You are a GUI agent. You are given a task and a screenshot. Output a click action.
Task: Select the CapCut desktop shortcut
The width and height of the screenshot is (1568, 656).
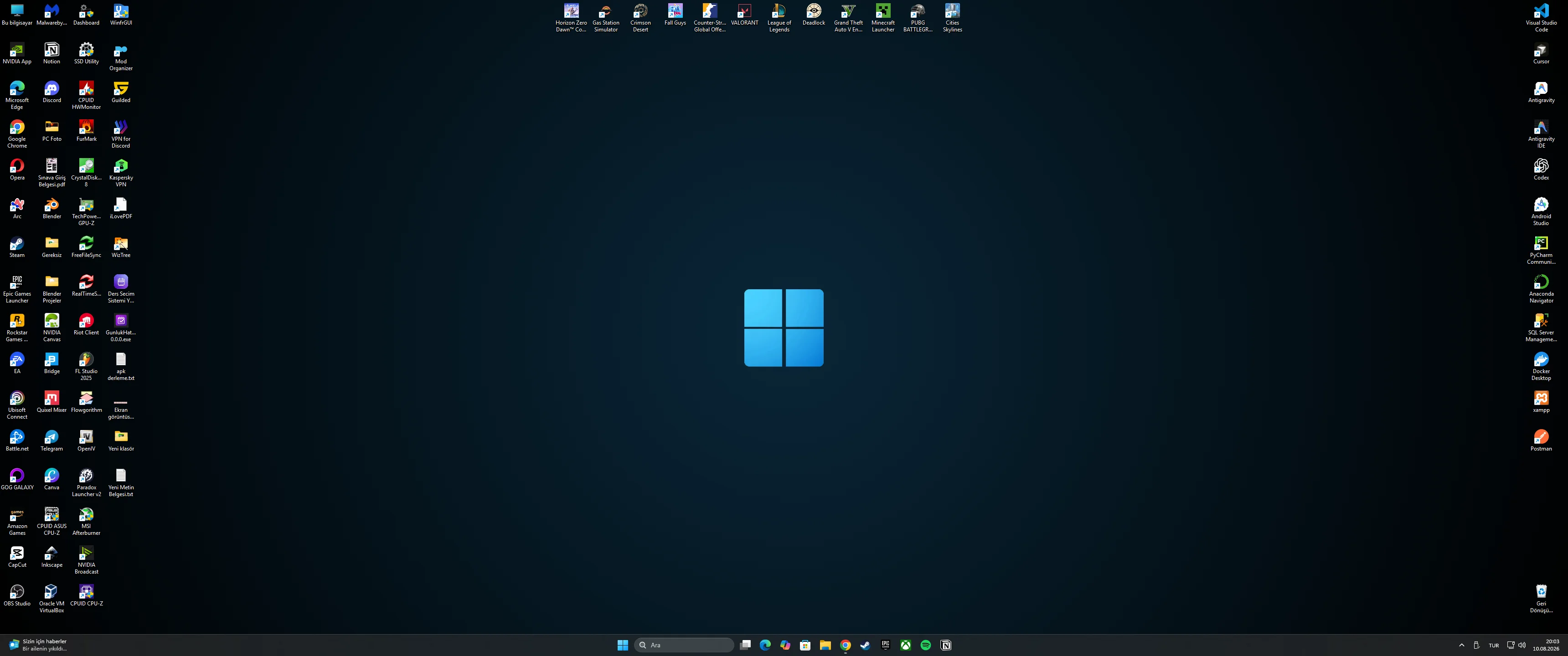[17, 557]
